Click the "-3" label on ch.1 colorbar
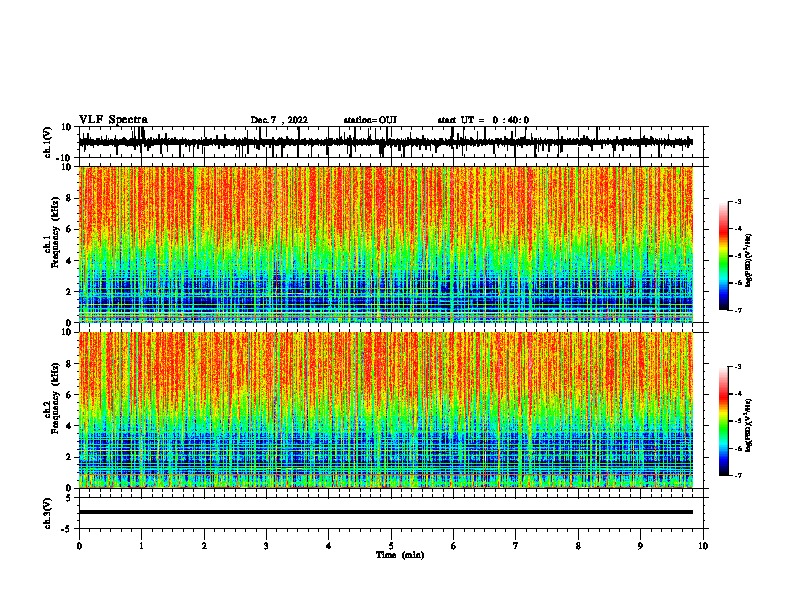792x612 pixels. point(737,201)
